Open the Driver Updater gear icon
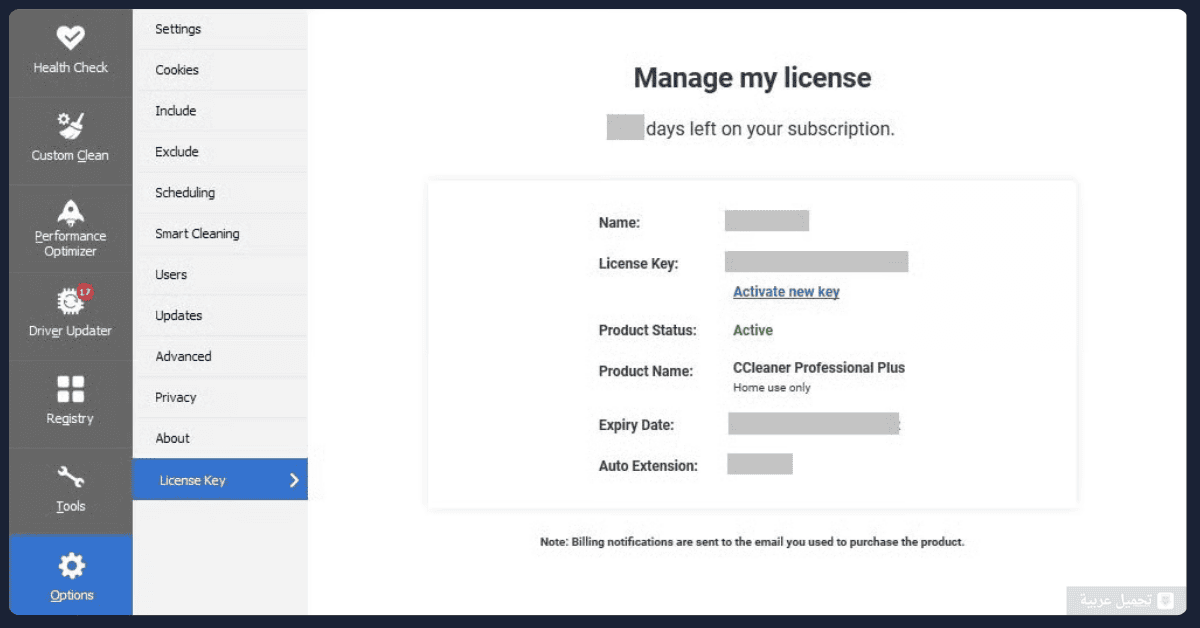 pyautogui.click(x=70, y=301)
